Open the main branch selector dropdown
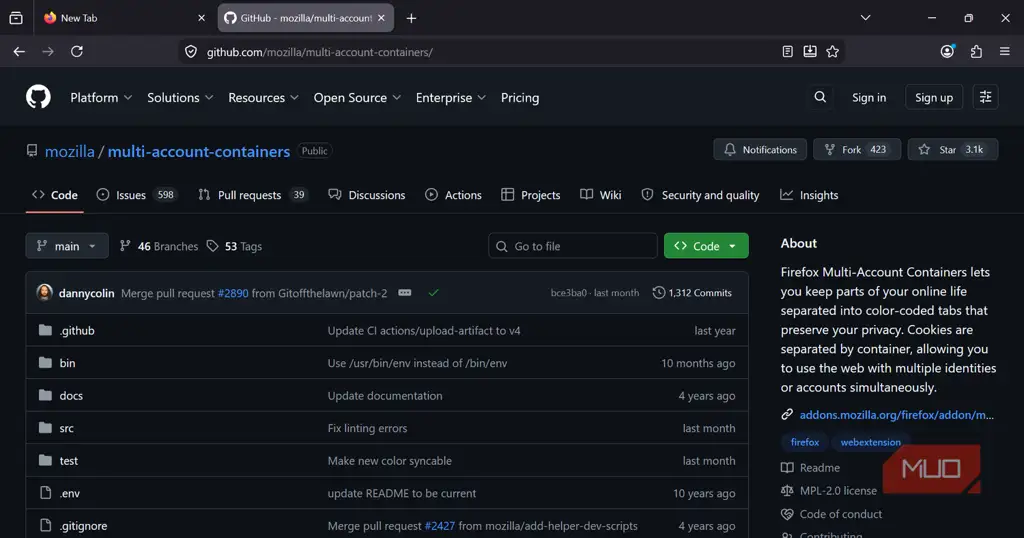The image size is (1024, 538). 67,246
